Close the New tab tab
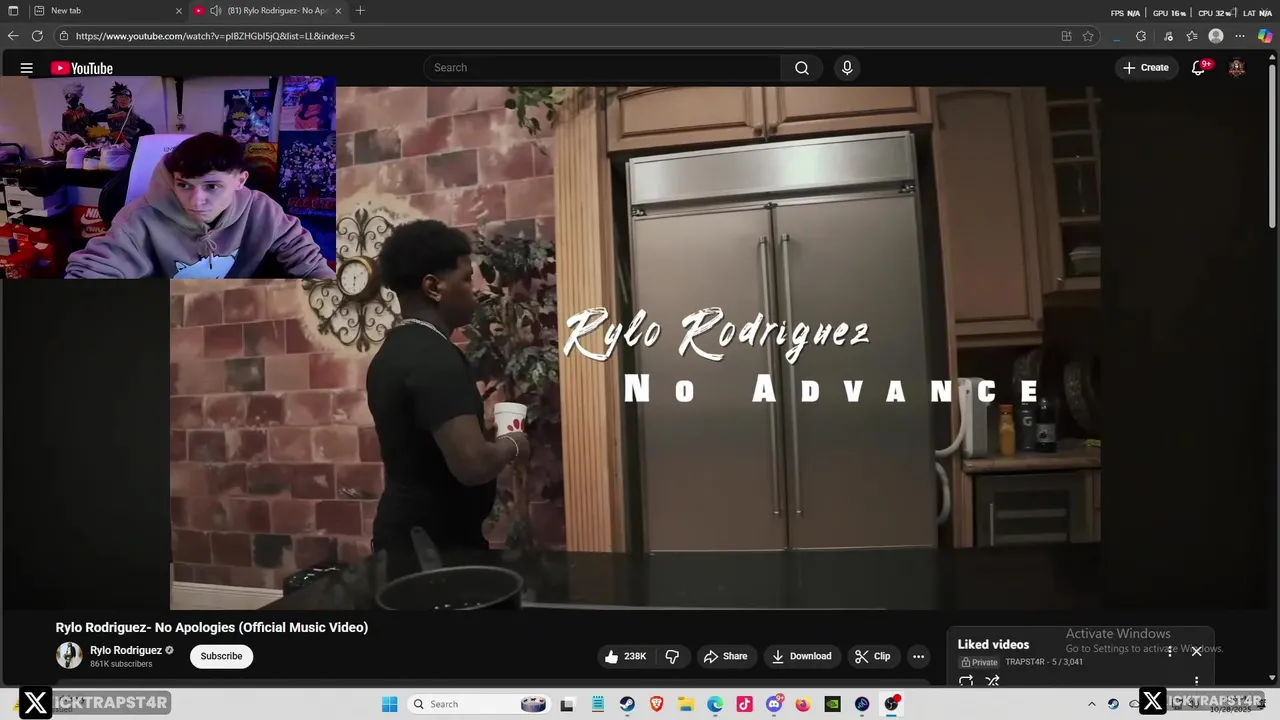The width and height of the screenshot is (1280, 720). coord(179,11)
